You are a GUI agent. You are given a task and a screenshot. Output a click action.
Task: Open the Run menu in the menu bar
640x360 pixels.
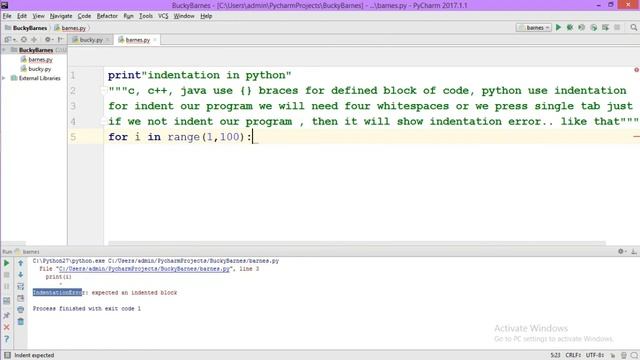(129, 16)
